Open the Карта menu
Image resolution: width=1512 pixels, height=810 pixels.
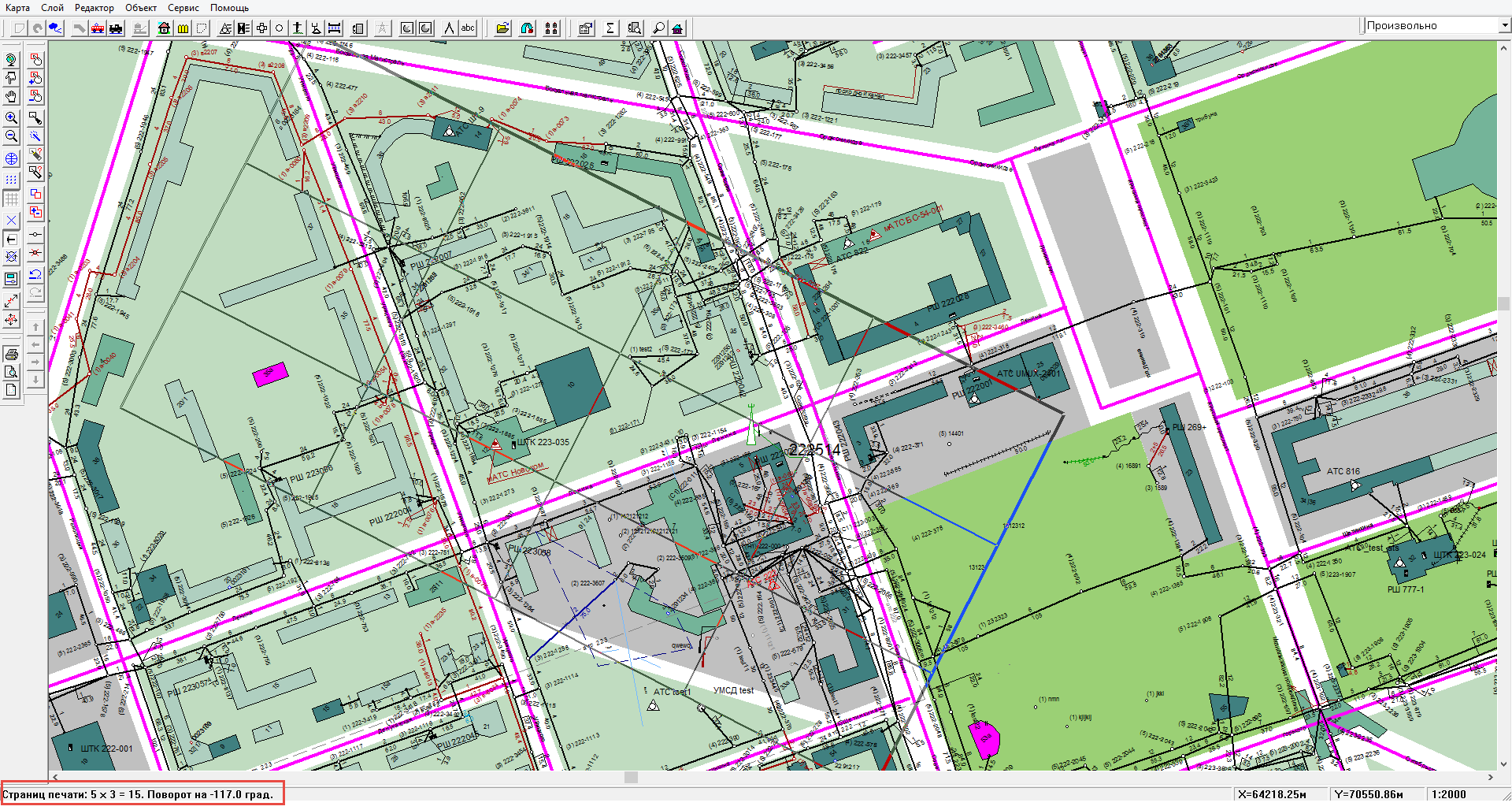pos(17,7)
